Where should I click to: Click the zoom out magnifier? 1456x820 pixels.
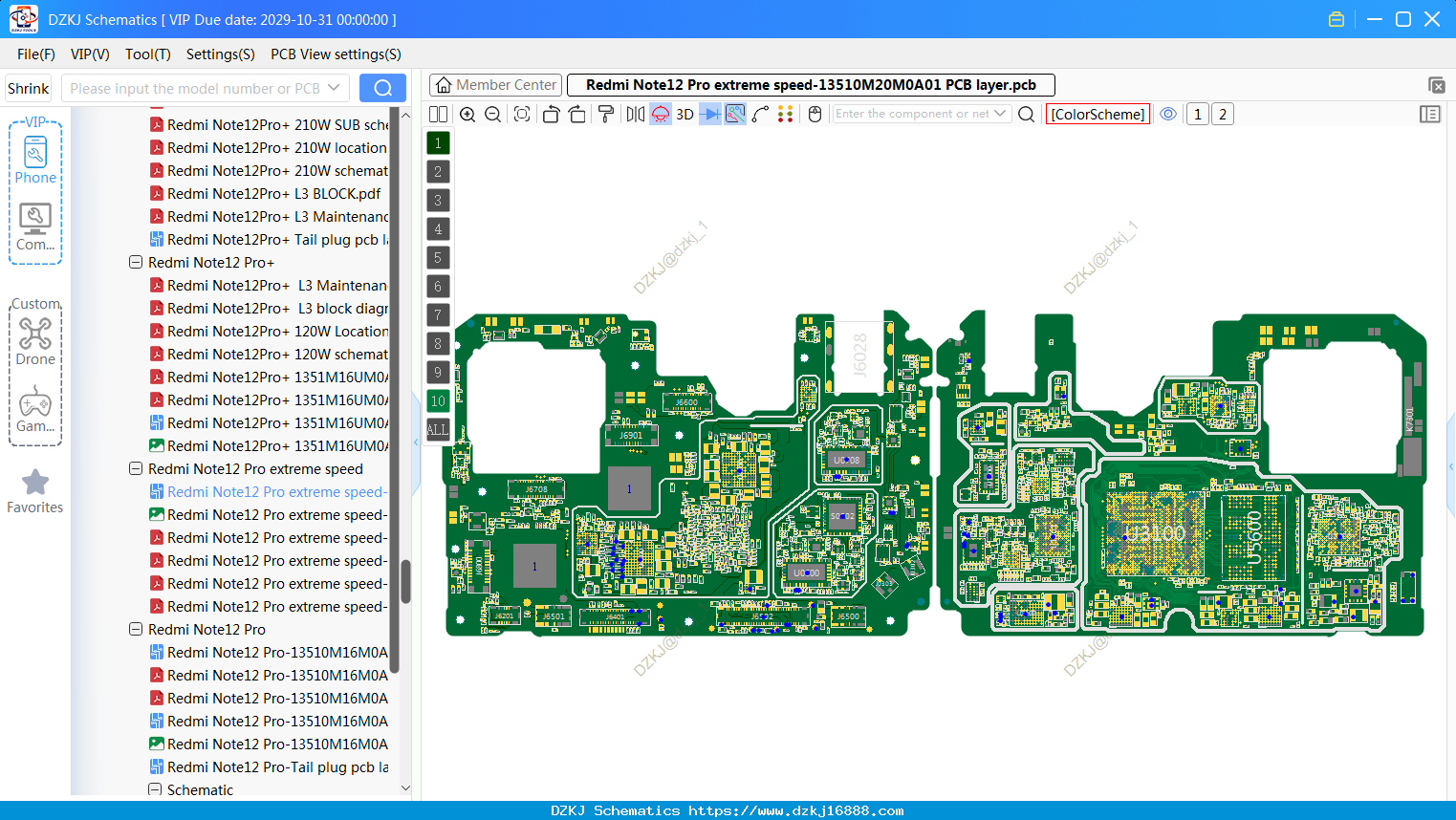[x=493, y=114]
